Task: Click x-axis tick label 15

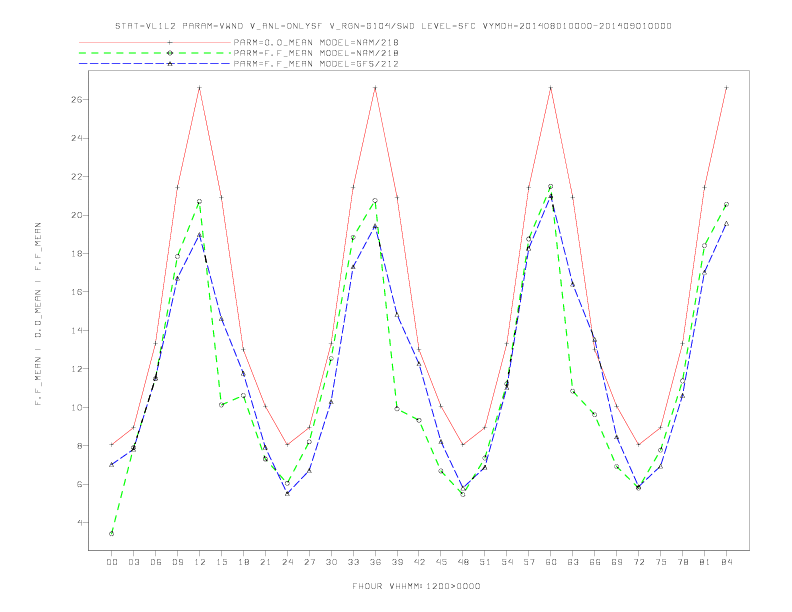Action: click(221, 562)
